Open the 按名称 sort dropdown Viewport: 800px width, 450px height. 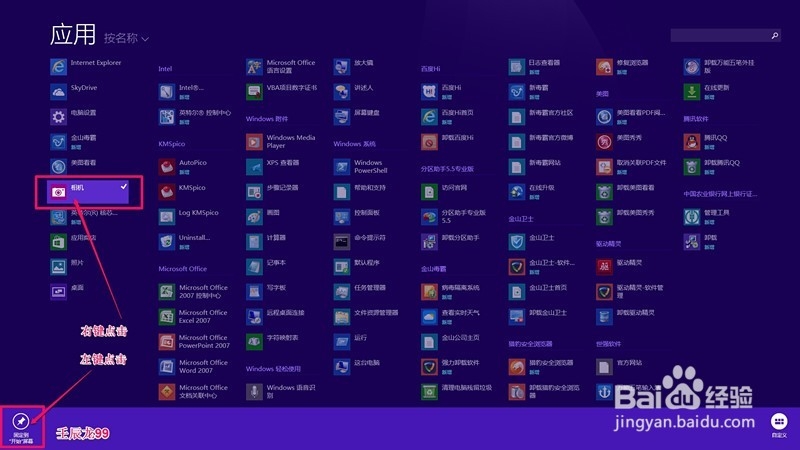click(x=127, y=38)
